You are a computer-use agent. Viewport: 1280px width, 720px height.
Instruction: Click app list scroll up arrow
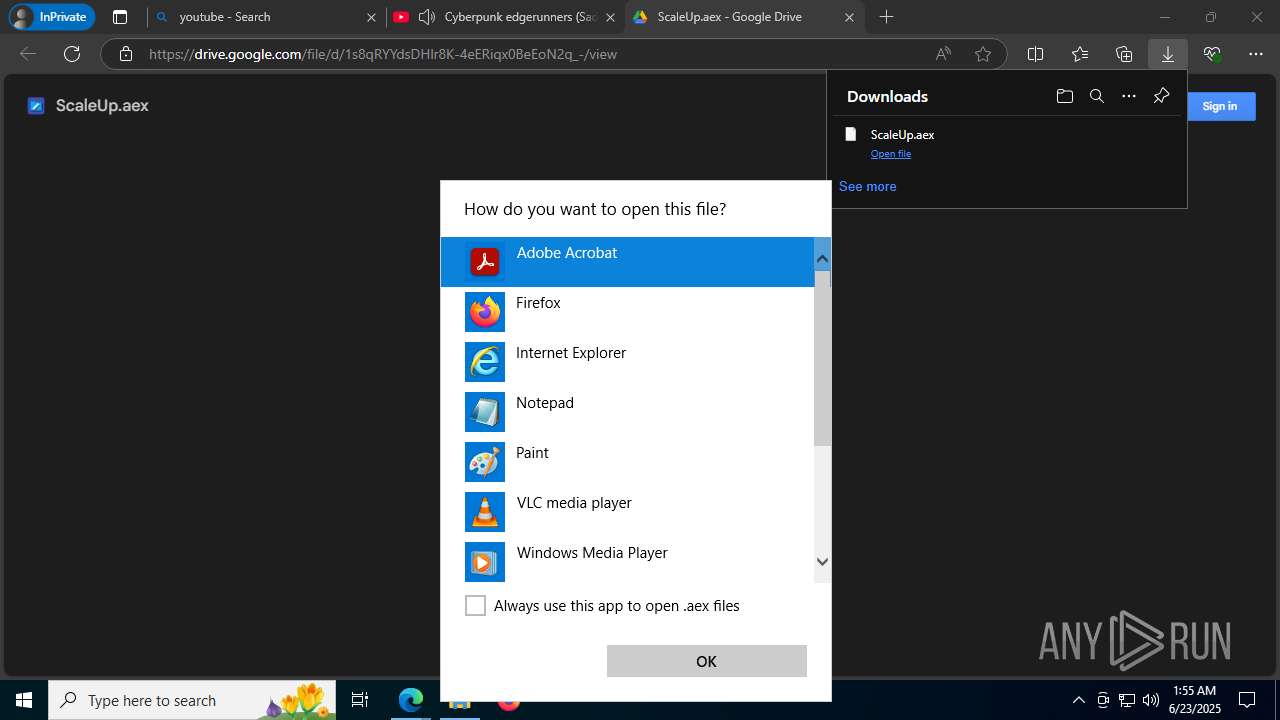822,259
